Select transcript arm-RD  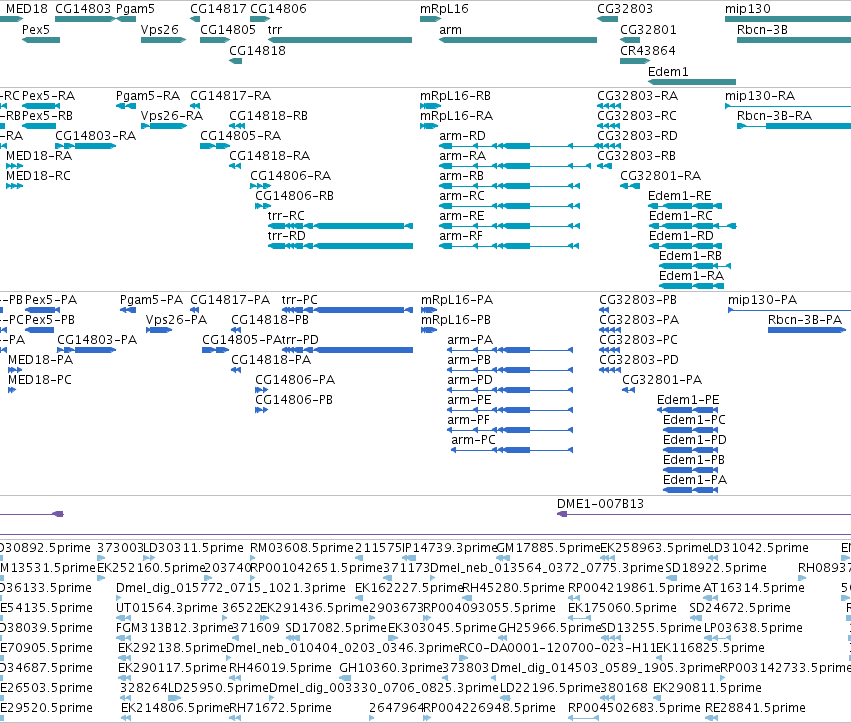click(518, 146)
